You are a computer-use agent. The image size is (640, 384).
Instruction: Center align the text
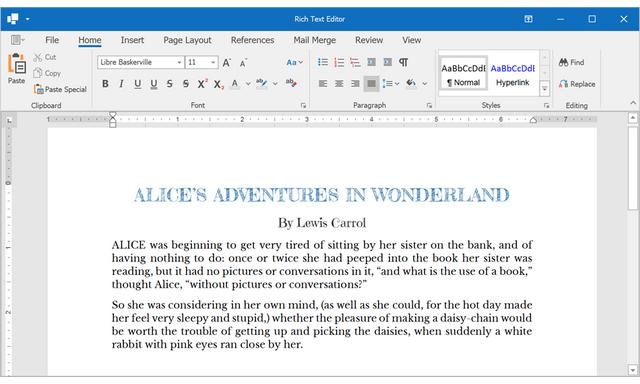tap(339, 84)
